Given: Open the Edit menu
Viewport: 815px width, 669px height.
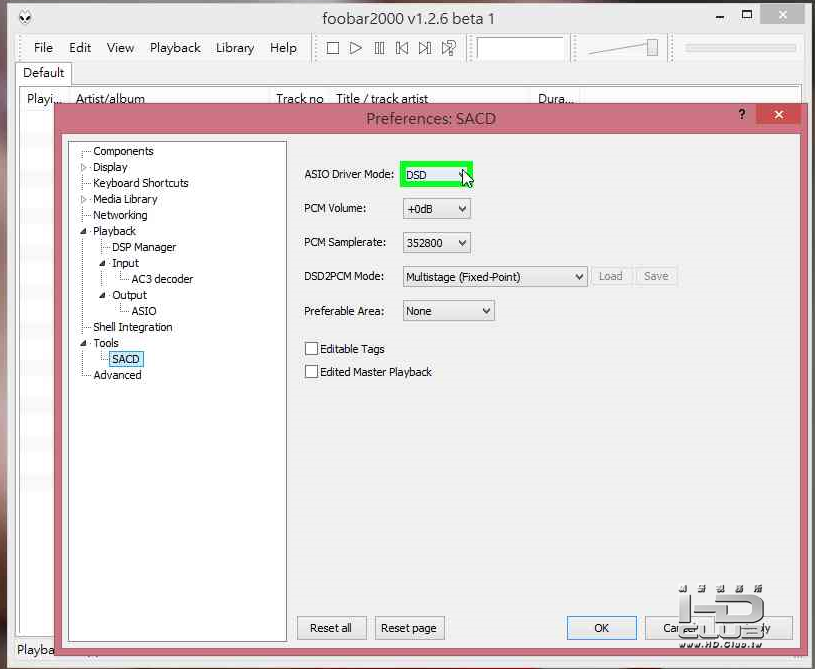Looking at the screenshot, I should (80, 48).
